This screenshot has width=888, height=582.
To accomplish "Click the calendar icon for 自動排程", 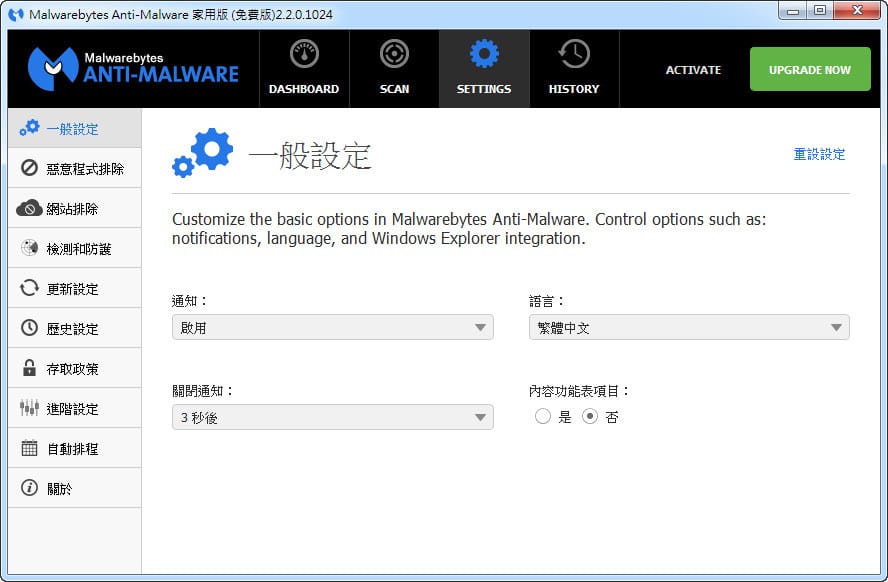I will (29, 448).
